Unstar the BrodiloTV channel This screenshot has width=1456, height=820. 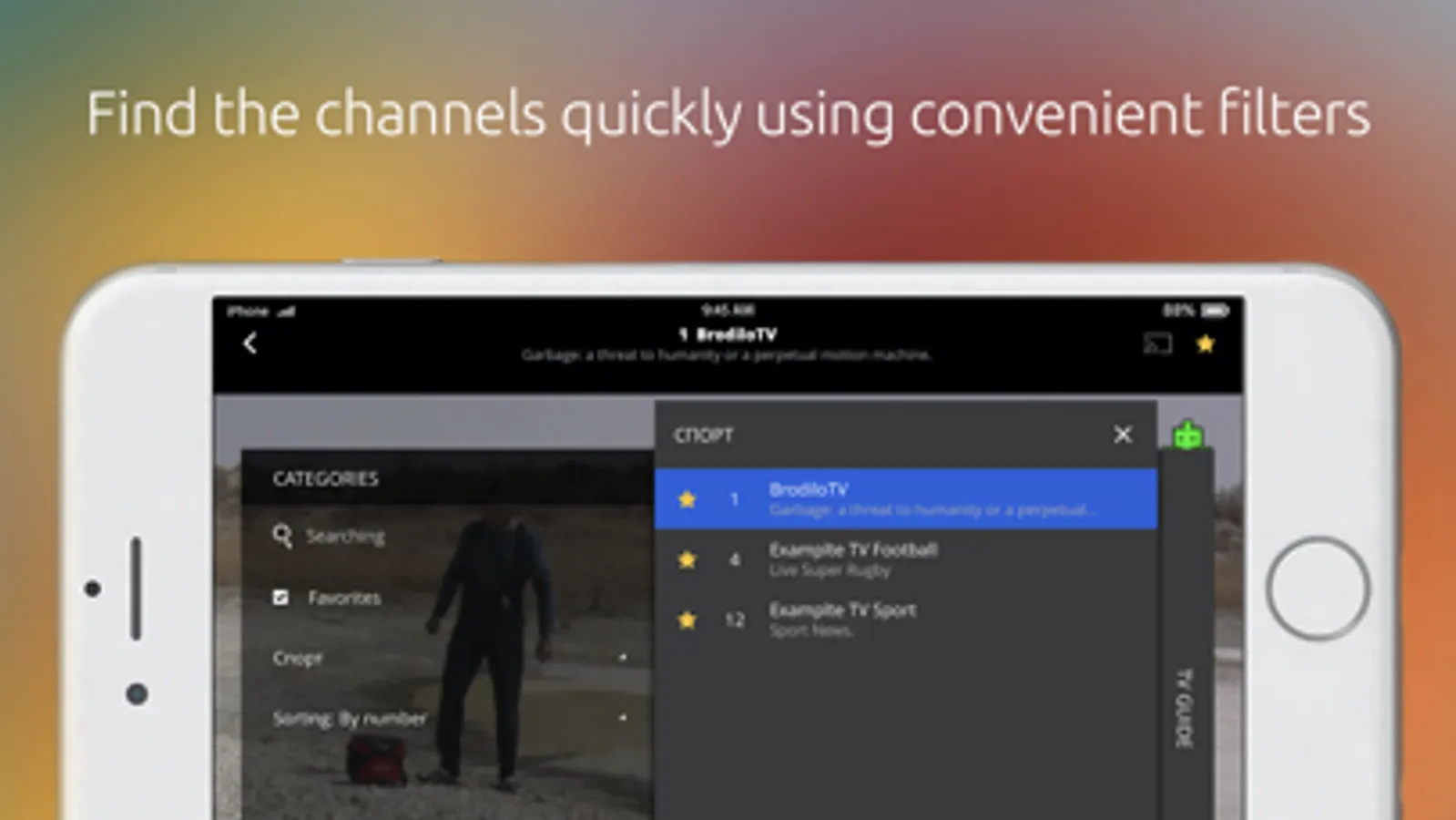[x=687, y=499]
